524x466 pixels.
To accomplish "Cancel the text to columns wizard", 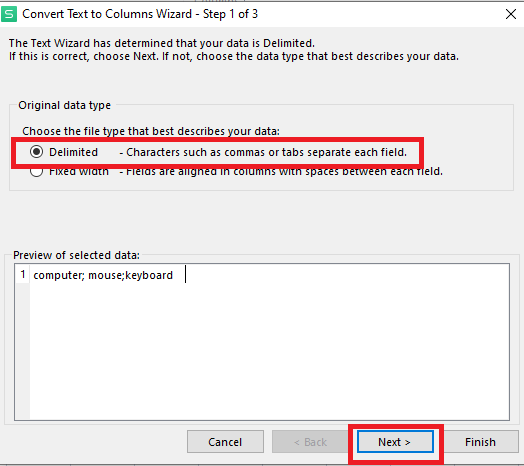I will (225, 442).
